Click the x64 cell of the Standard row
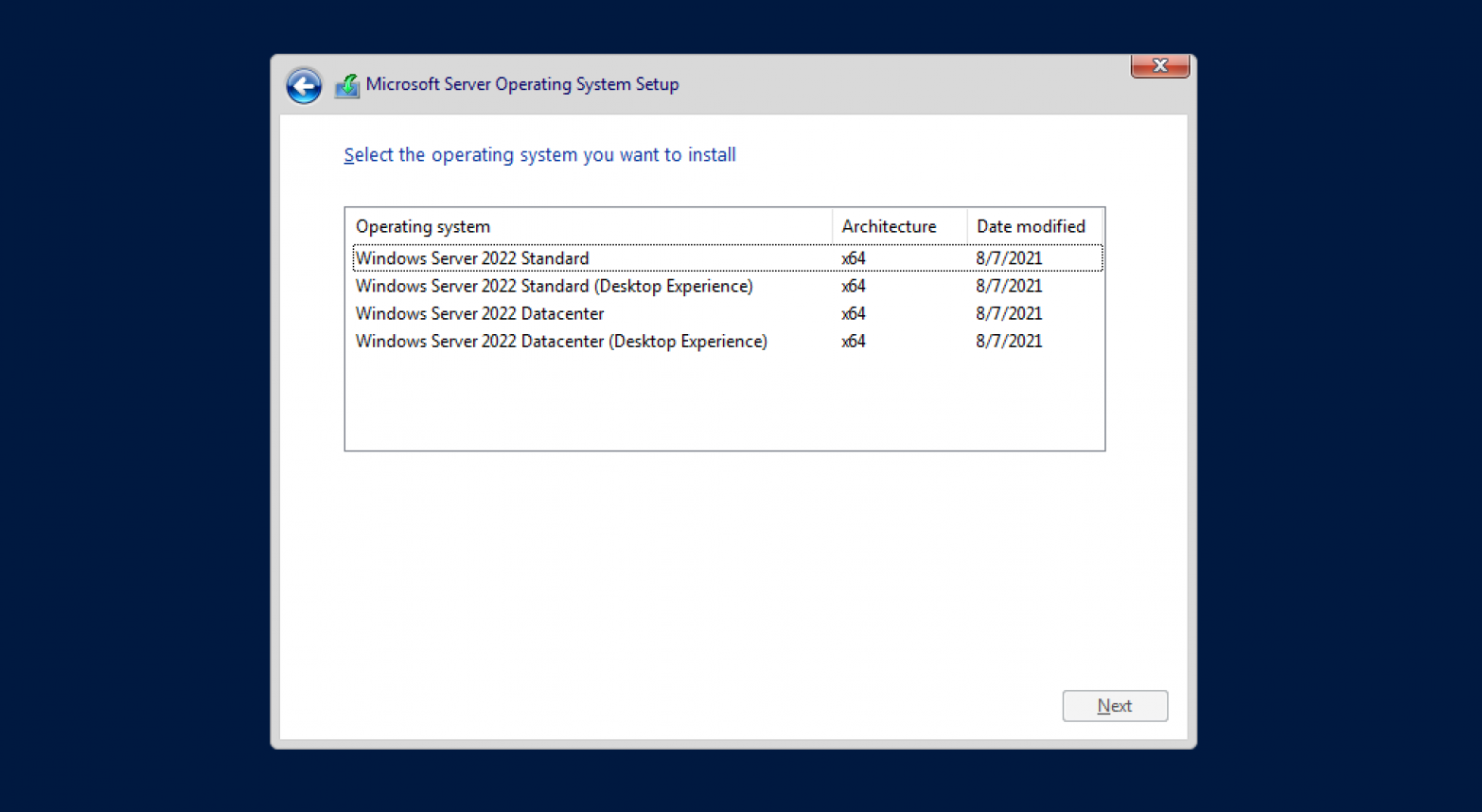Viewport: 1482px width, 812px height. [853, 258]
